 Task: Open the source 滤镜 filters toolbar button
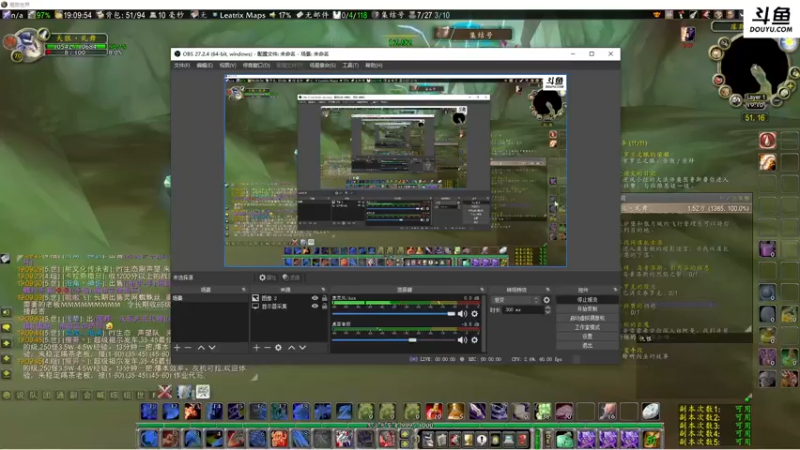[x=291, y=278]
